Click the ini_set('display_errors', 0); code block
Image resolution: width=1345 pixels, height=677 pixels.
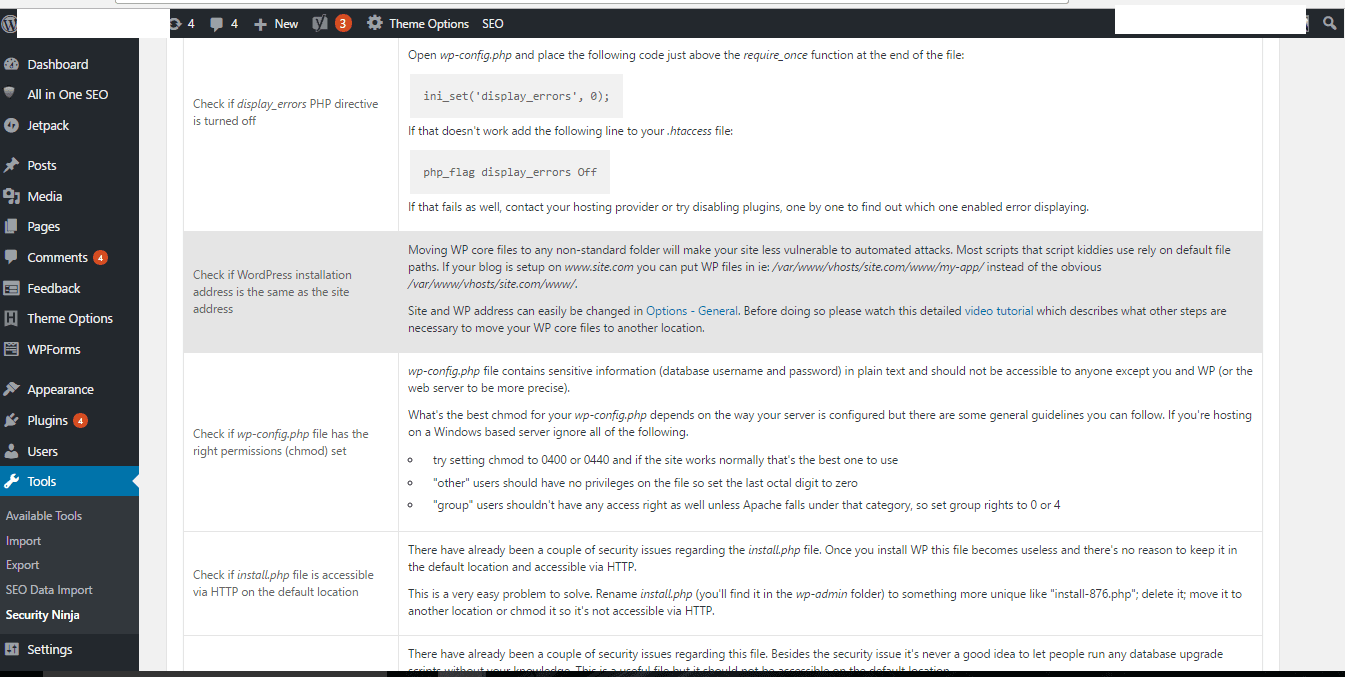(516, 97)
